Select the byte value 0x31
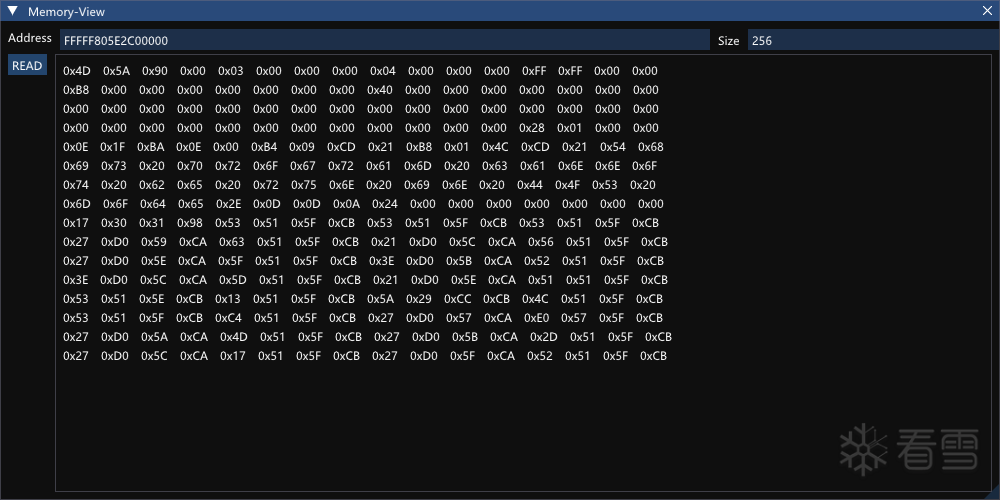 click(152, 223)
